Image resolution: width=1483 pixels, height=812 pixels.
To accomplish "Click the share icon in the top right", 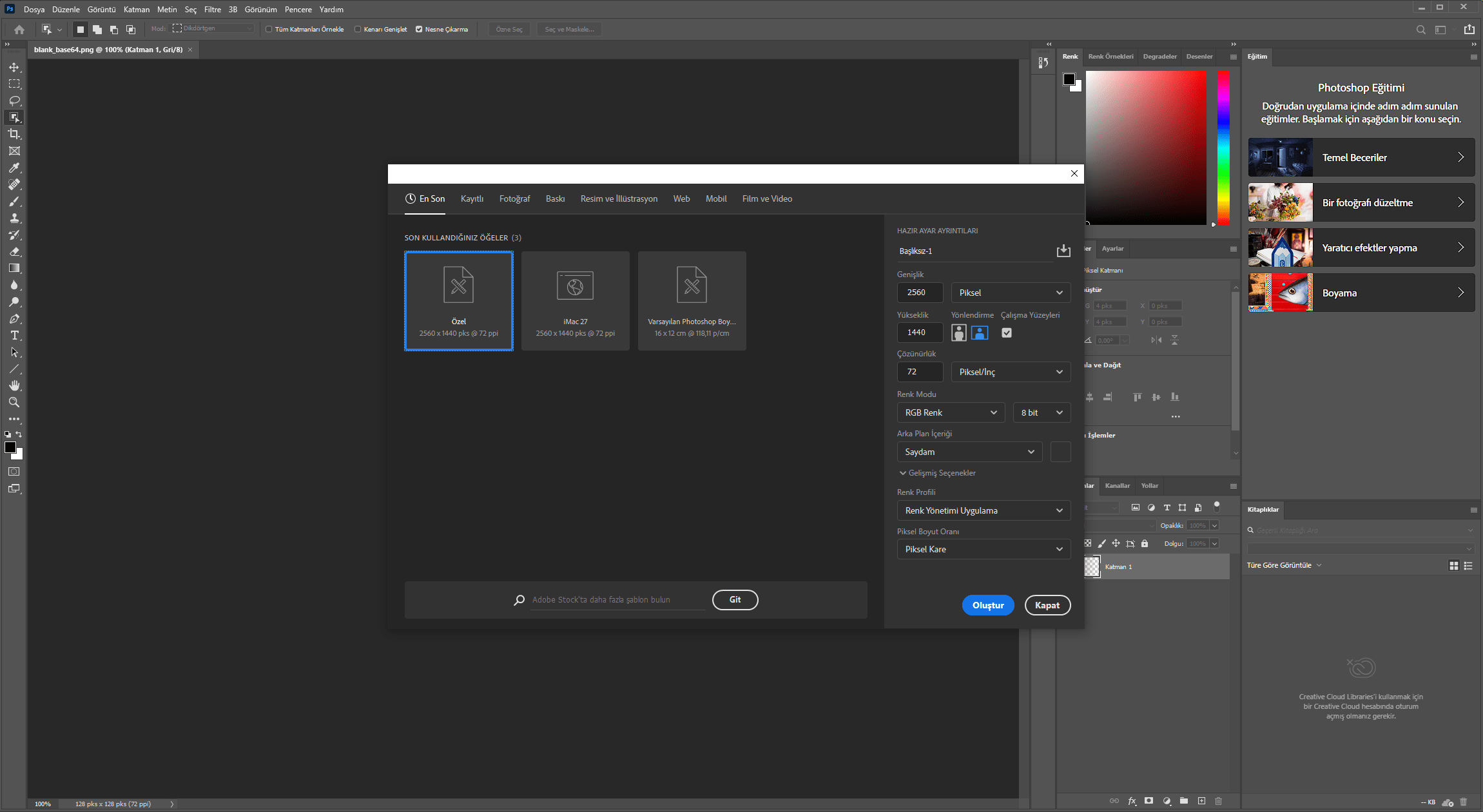I will (x=1469, y=29).
